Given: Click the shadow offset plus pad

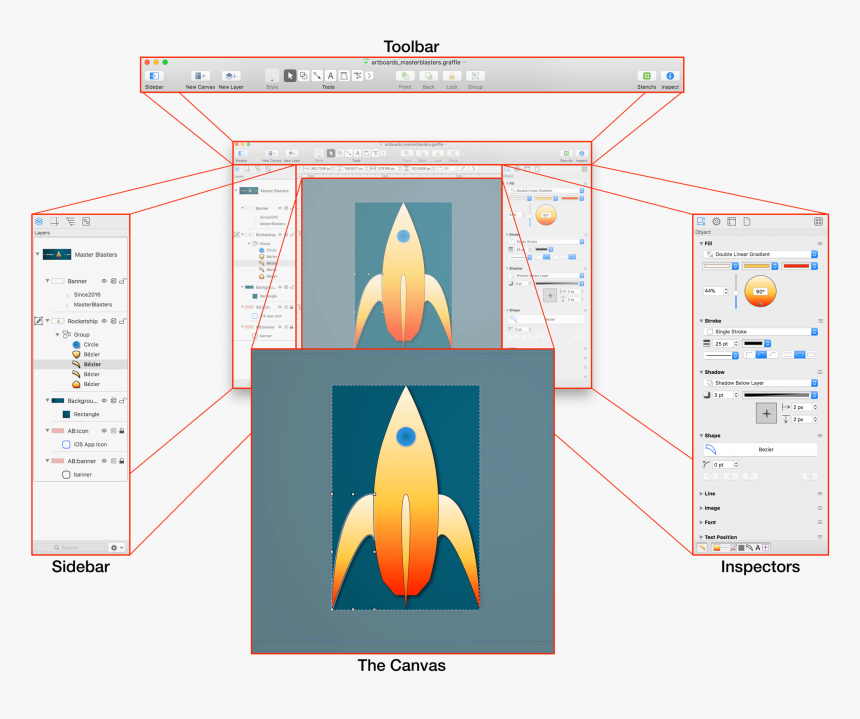Looking at the screenshot, I should (766, 413).
